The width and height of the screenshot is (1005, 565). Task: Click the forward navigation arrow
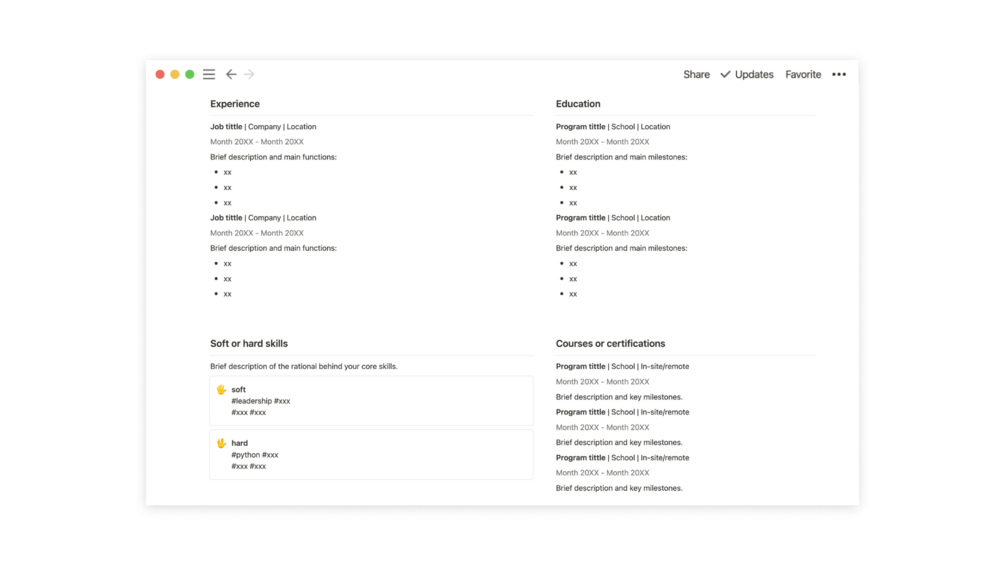[x=249, y=74]
